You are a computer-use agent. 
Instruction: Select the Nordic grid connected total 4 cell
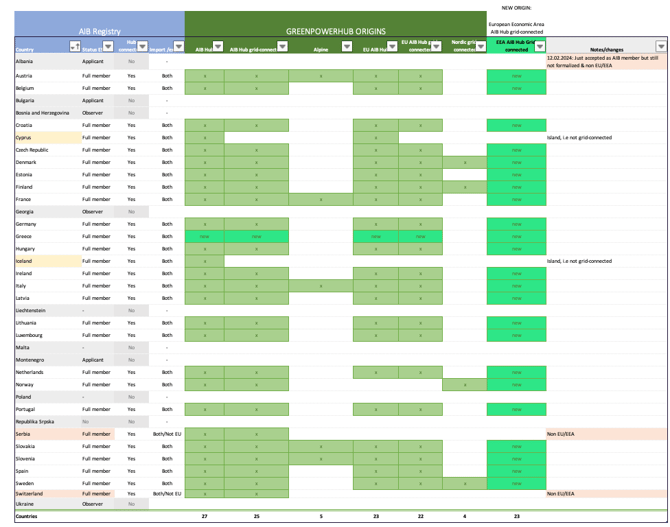point(465,517)
